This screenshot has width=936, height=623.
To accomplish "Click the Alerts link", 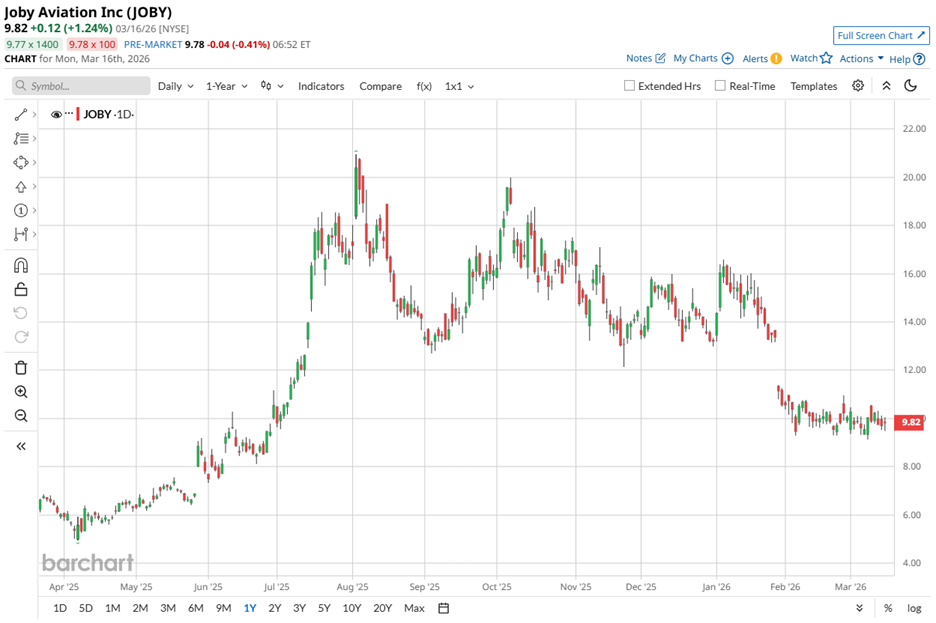I will pos(755,58).
